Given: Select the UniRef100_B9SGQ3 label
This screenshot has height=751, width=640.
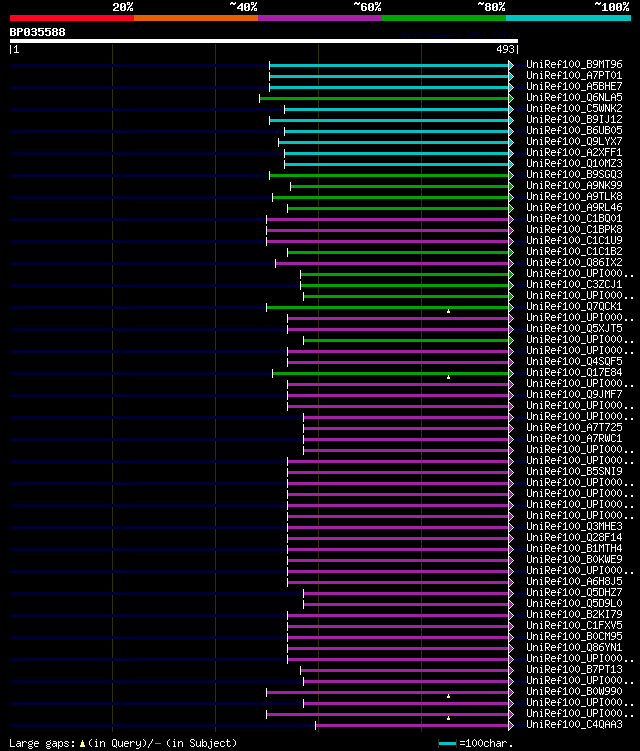Looking at the screenshot, I should coord(574,175).
